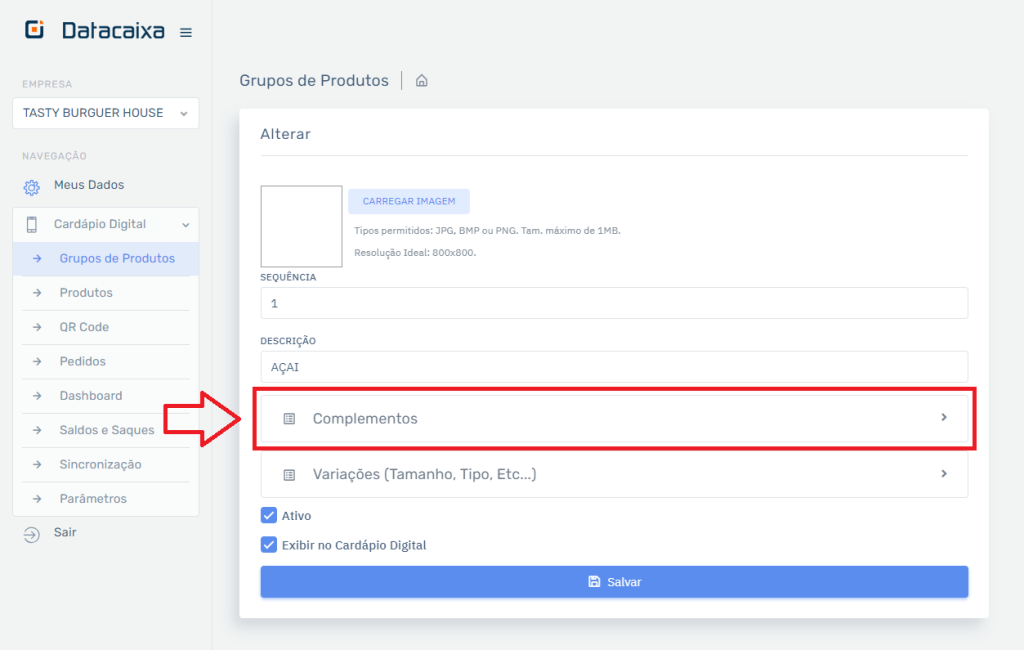Expand the Variações section chevron

(944, 474)
